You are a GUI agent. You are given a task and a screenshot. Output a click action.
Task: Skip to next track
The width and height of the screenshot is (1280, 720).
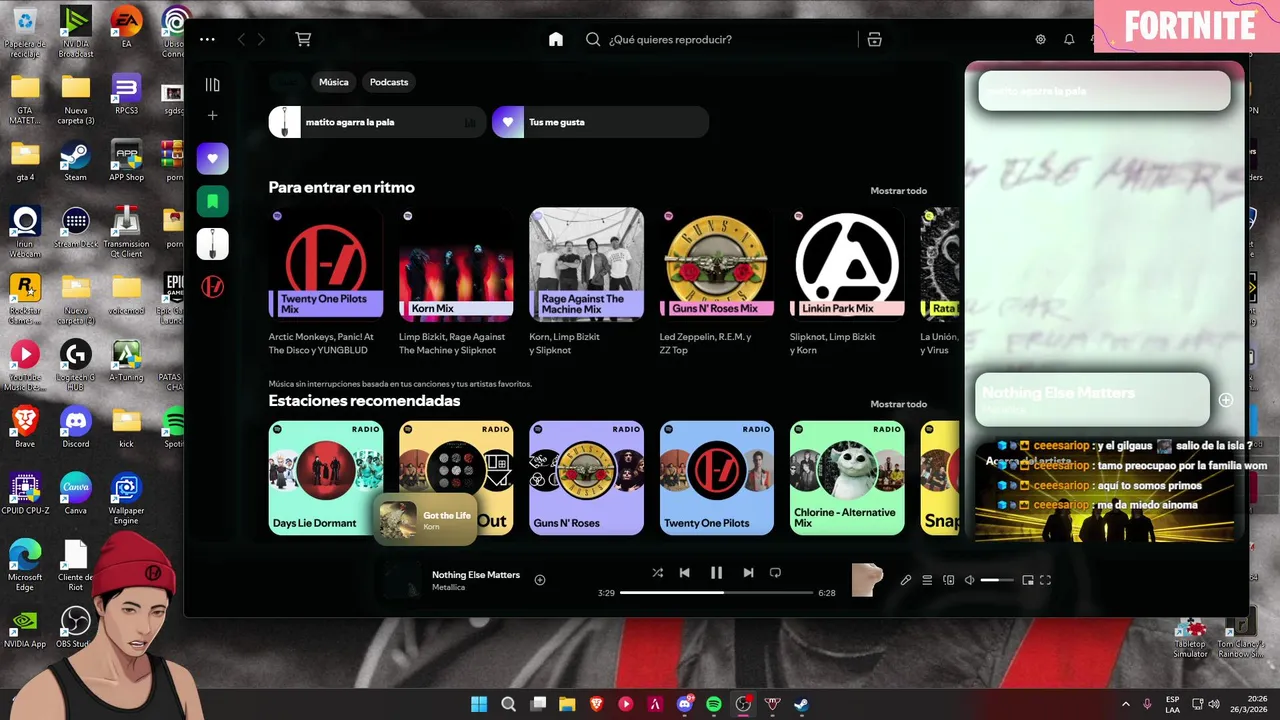tap(748, 573)
